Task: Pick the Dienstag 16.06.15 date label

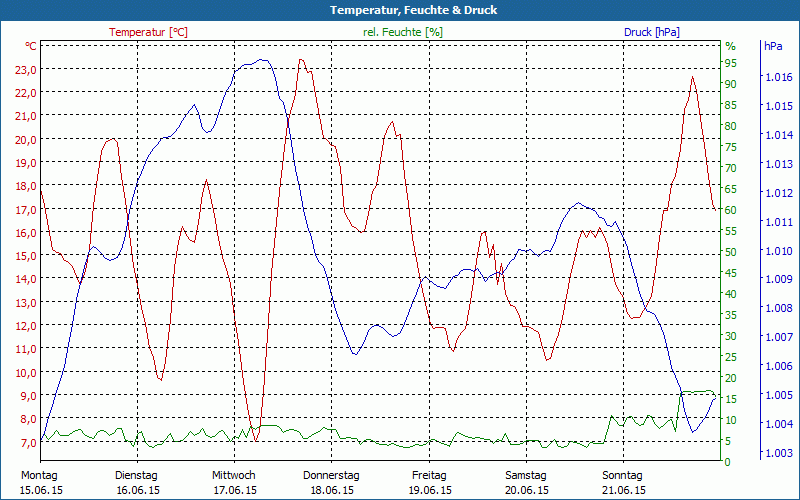Action: pyautogui.click(x=137, y=482)
